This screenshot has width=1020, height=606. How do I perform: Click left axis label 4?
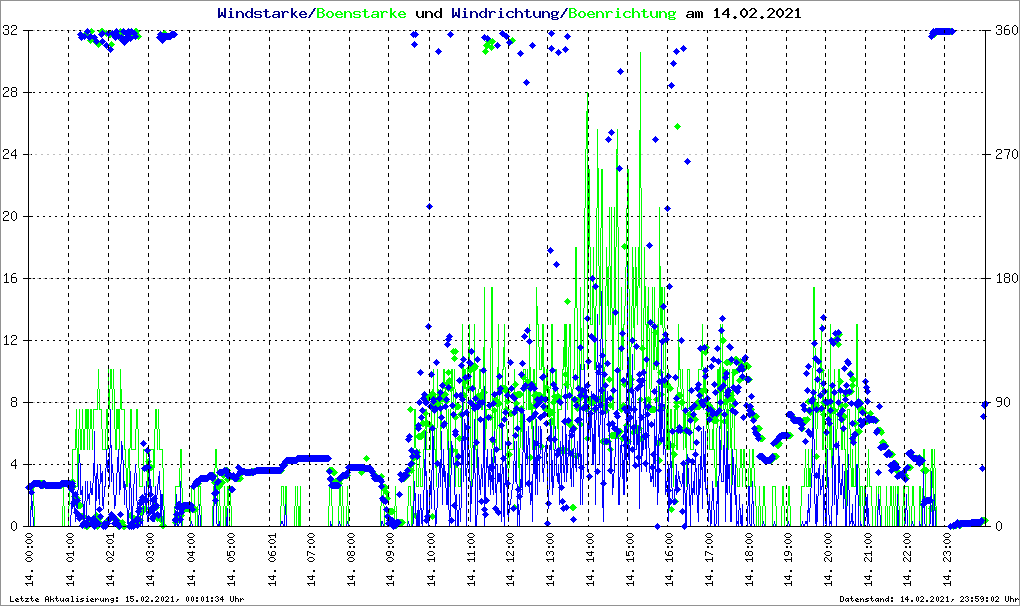click(14, 464)
